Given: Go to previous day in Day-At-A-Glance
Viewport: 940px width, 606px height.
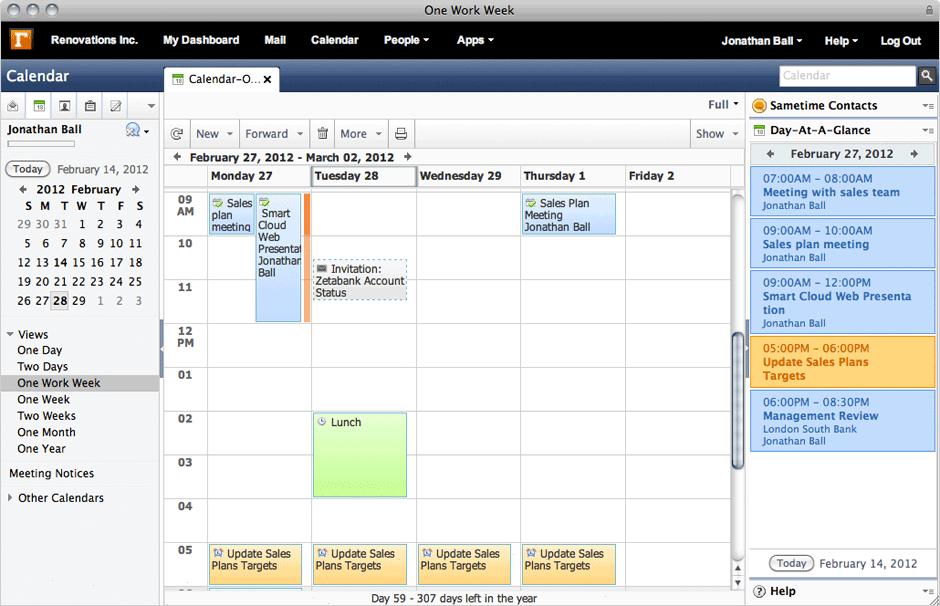Looking at the screenshot, I should (770, 154).
